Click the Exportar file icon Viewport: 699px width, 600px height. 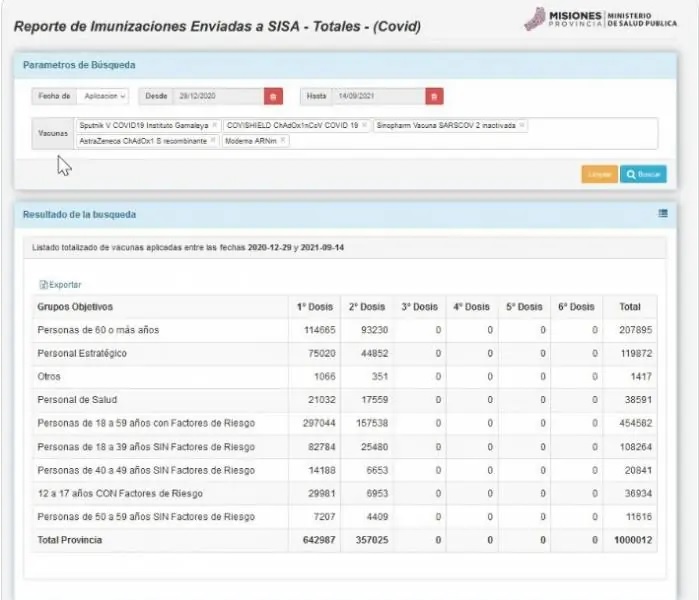[43, 285]
